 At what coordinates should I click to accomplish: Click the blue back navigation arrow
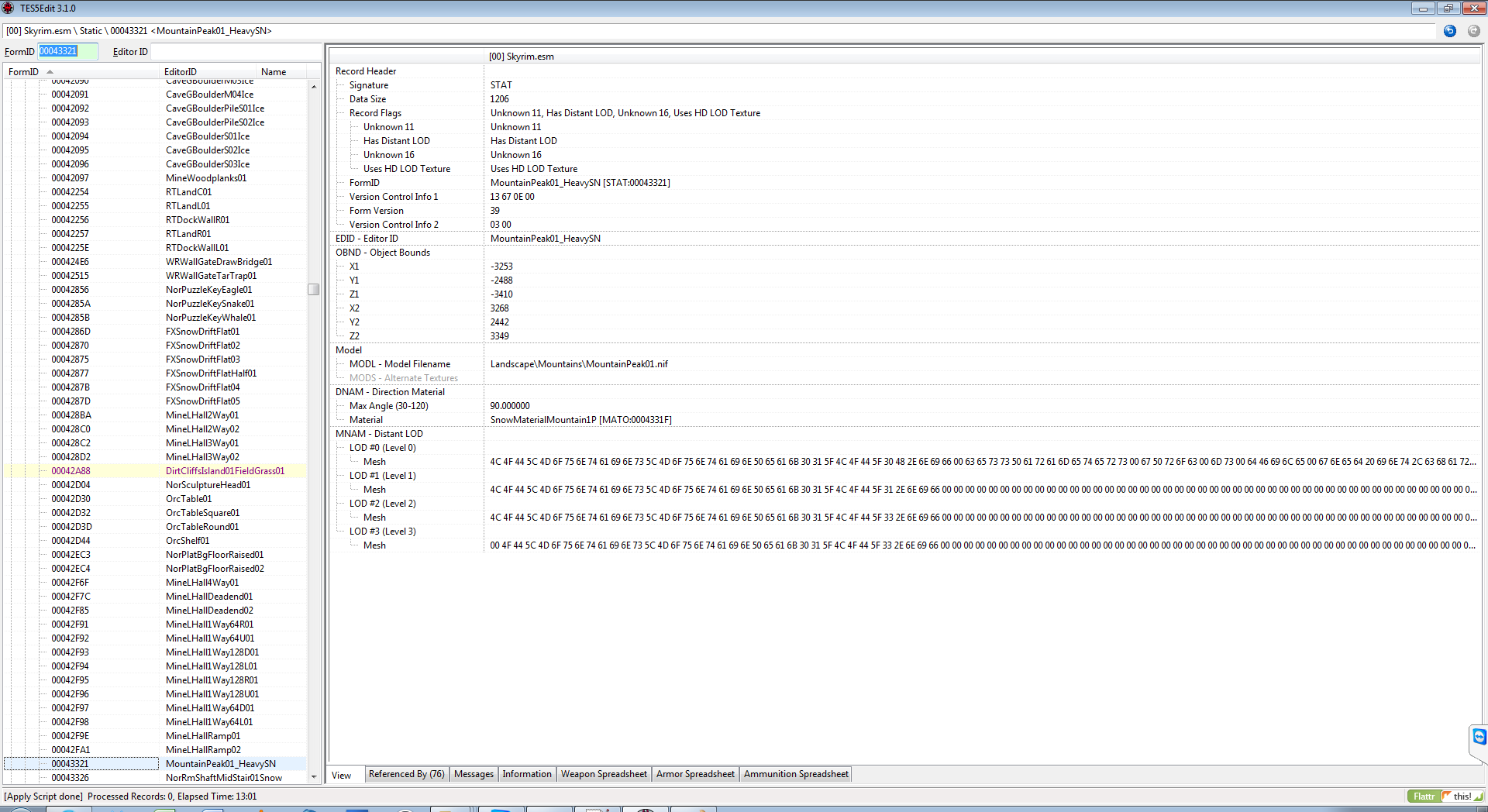click(x=1449, y=31)
